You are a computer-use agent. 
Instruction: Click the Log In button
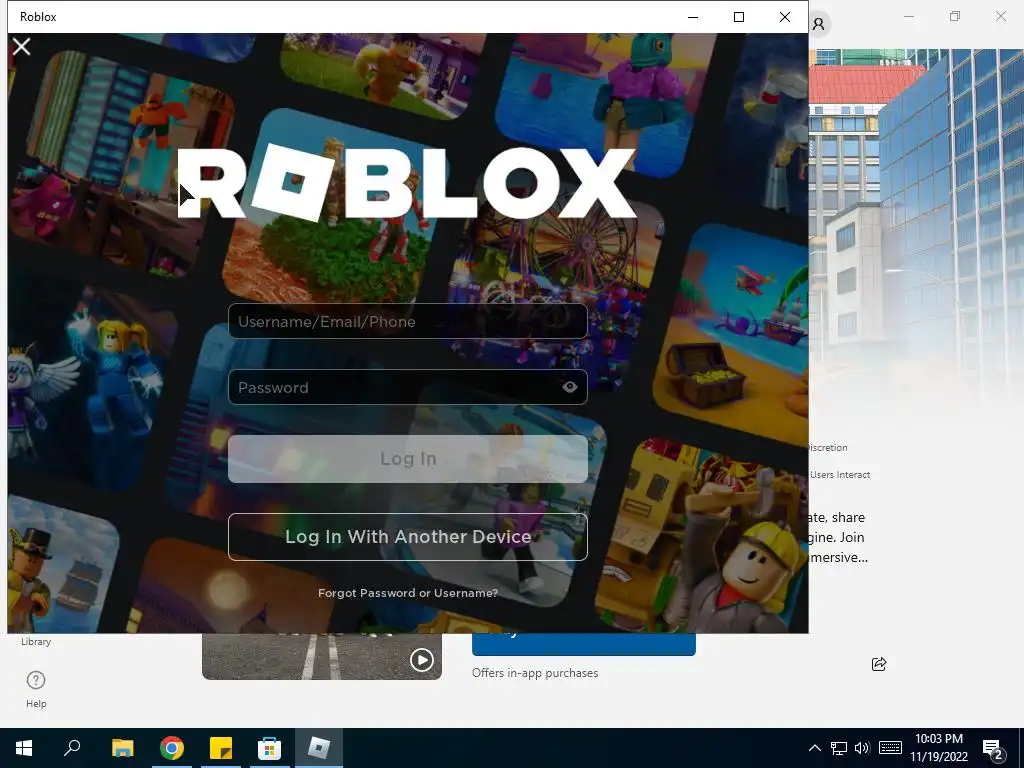[408, 459]
